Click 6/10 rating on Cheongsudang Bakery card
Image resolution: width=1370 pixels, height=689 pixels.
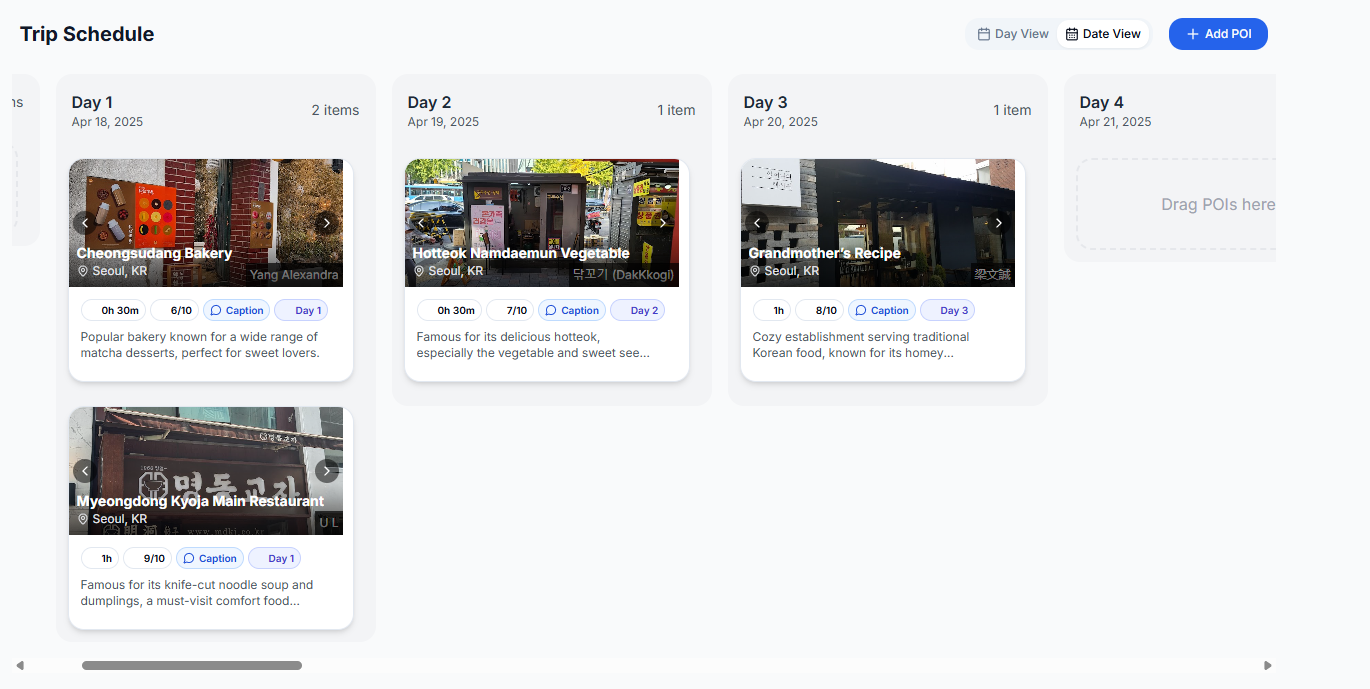[175, 311]
